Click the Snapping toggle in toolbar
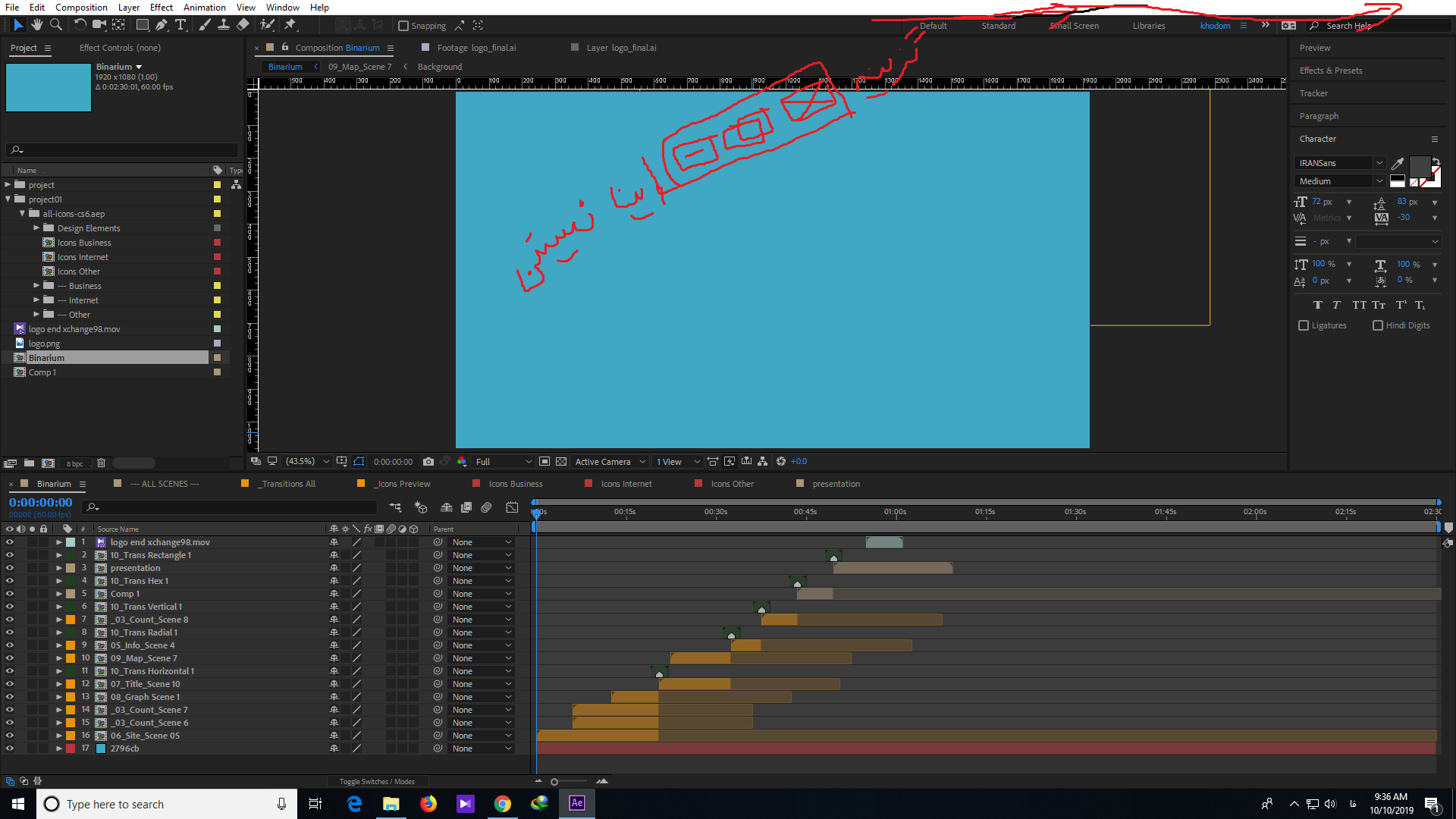This screenshot has height=819, width=1456. (401, 25)
